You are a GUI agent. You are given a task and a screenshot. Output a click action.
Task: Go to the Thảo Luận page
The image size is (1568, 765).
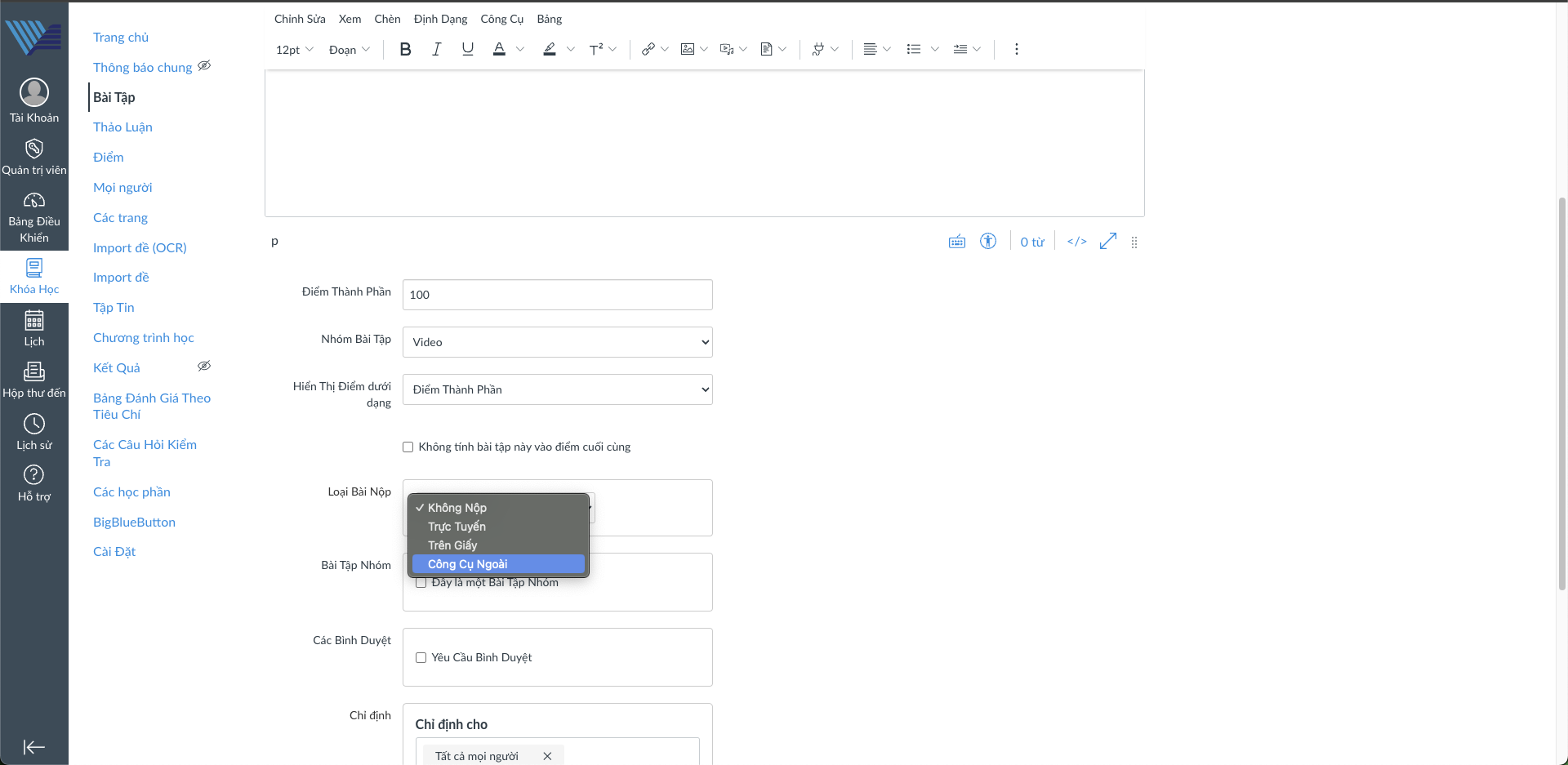pos(122,127)
